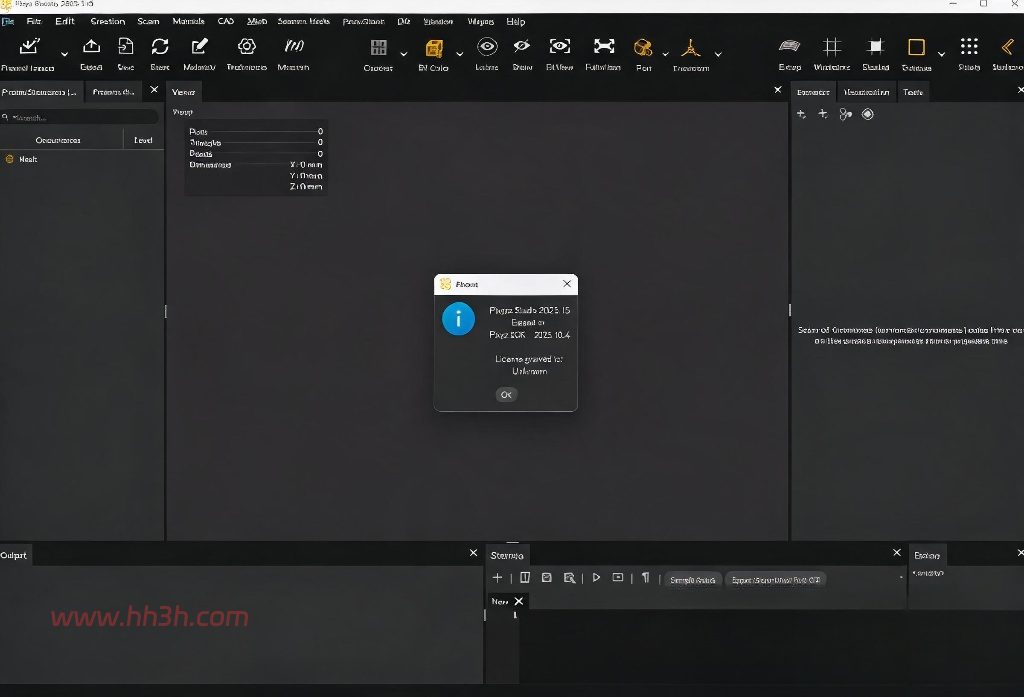
Task: Open the CAD menu
Action: click(x=226, y=22)
